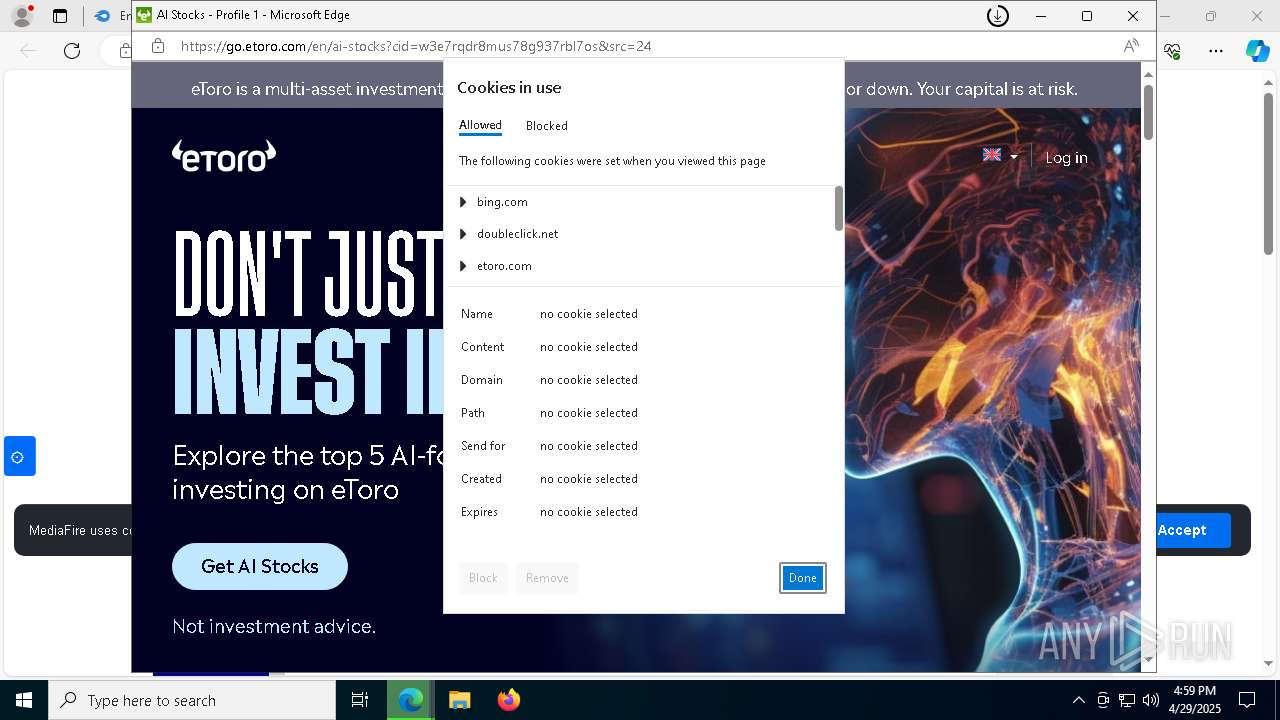Click the downloads icon in the popup title bar
Viewport: 1280px width, 720px height.
pyautogui.click(x=997, y=16)
